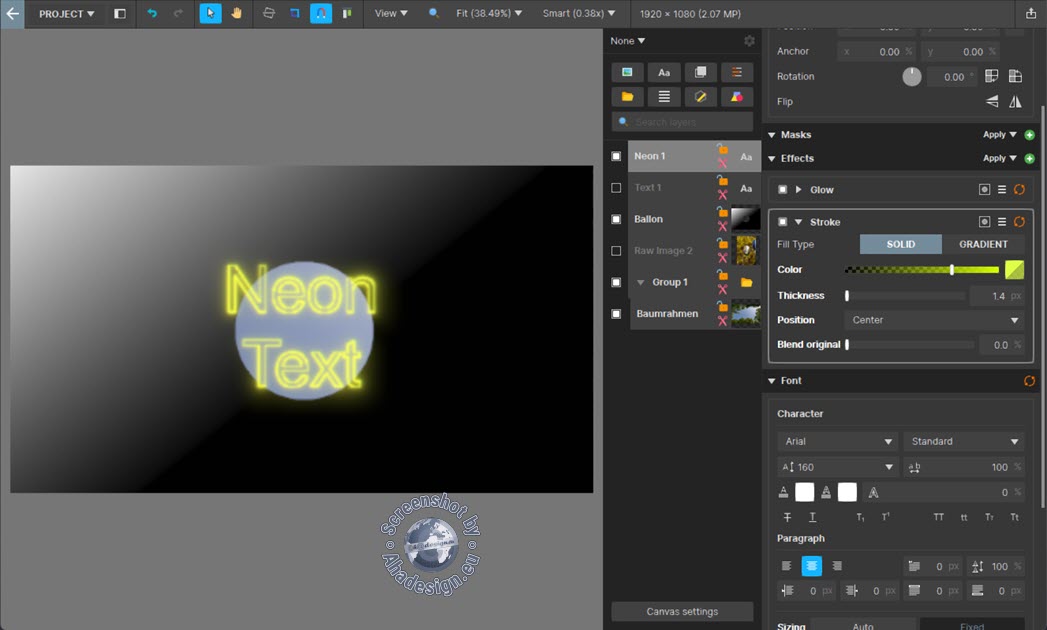Collapse the Group 1 layer tree
The height and width of the screenshot is (630, 1047).
(x=640, y=283)
